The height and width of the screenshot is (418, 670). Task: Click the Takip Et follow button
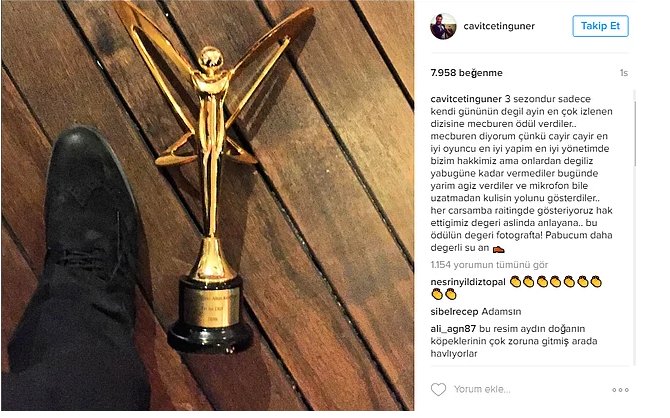point(600,26)
